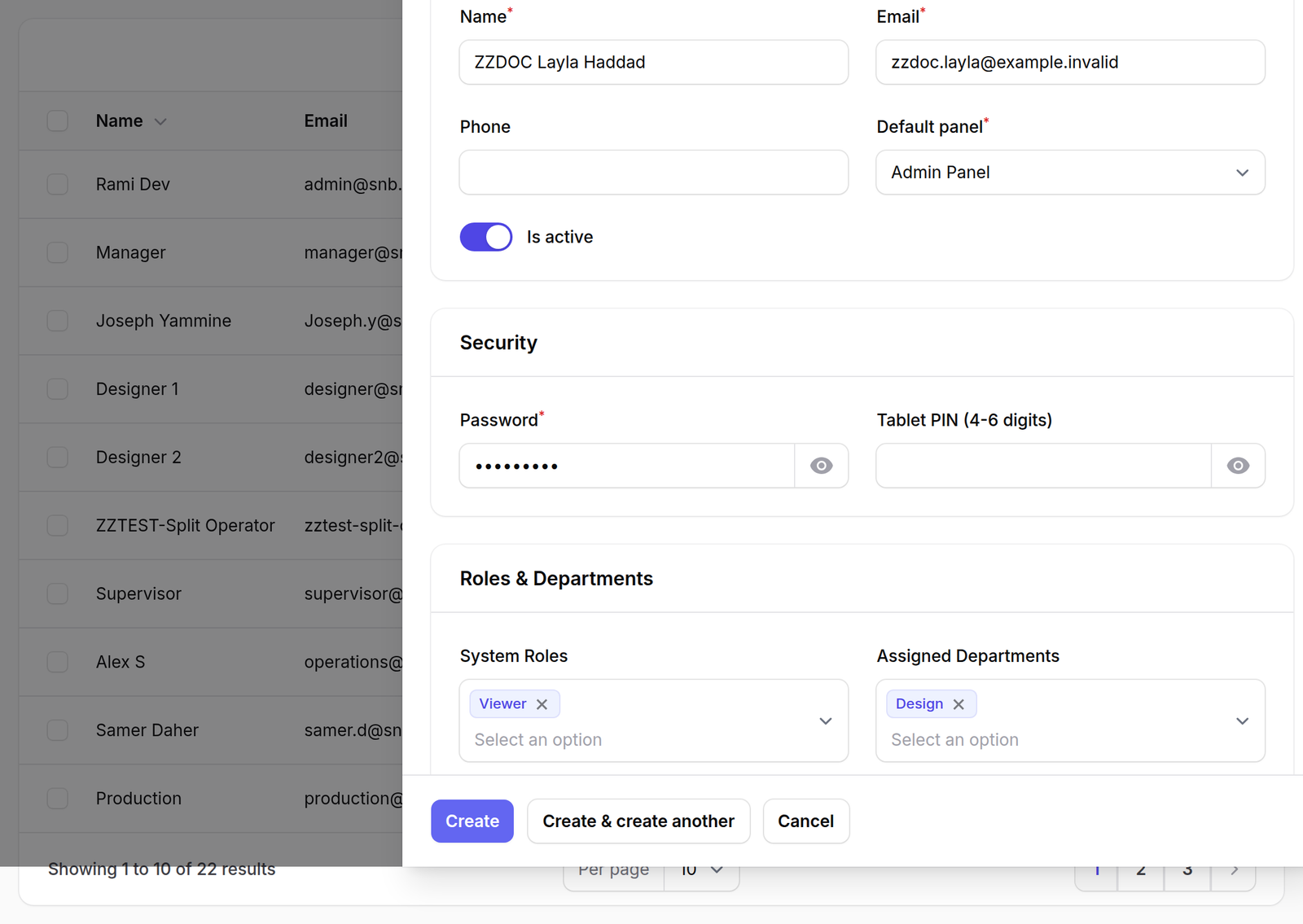Click Create & create another
This screenshot has width=1303, height=924.
pyautogui.click(x=638, y=821)
